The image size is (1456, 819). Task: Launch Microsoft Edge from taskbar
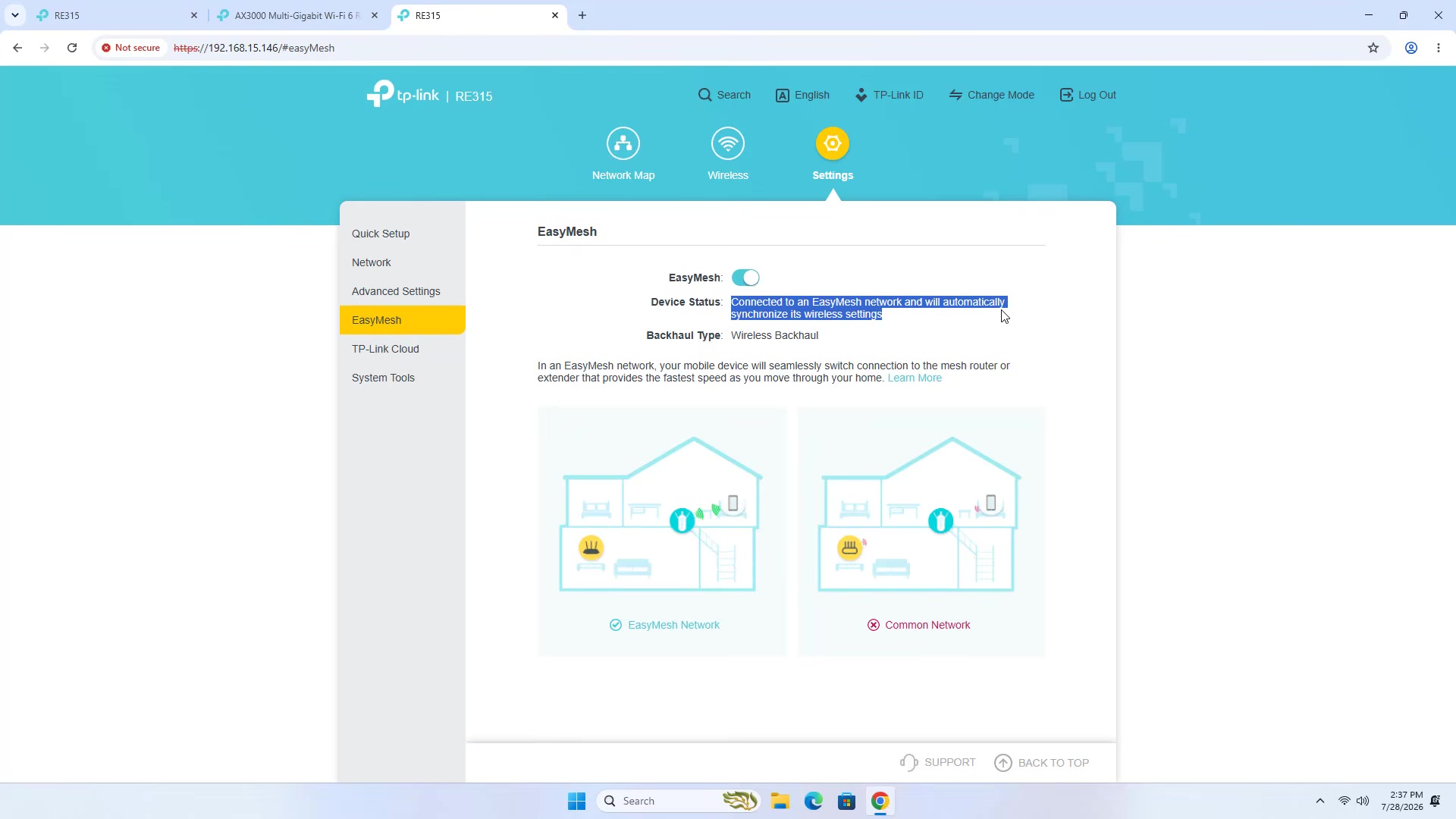[814, 801]
